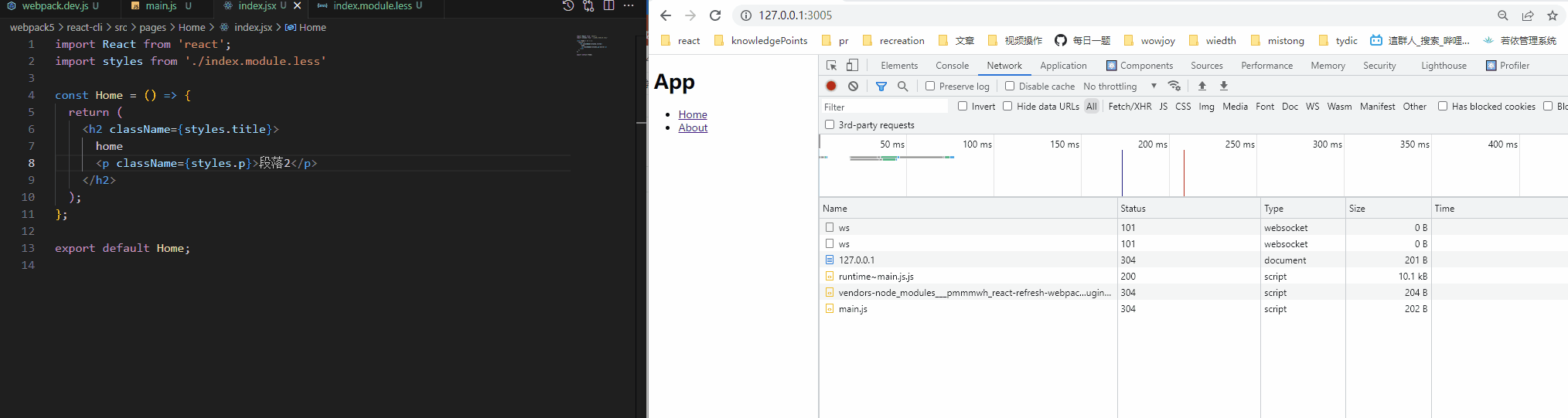Filter requests by WS type
Screen dimensions: 1568x418
click(1312, 106)
